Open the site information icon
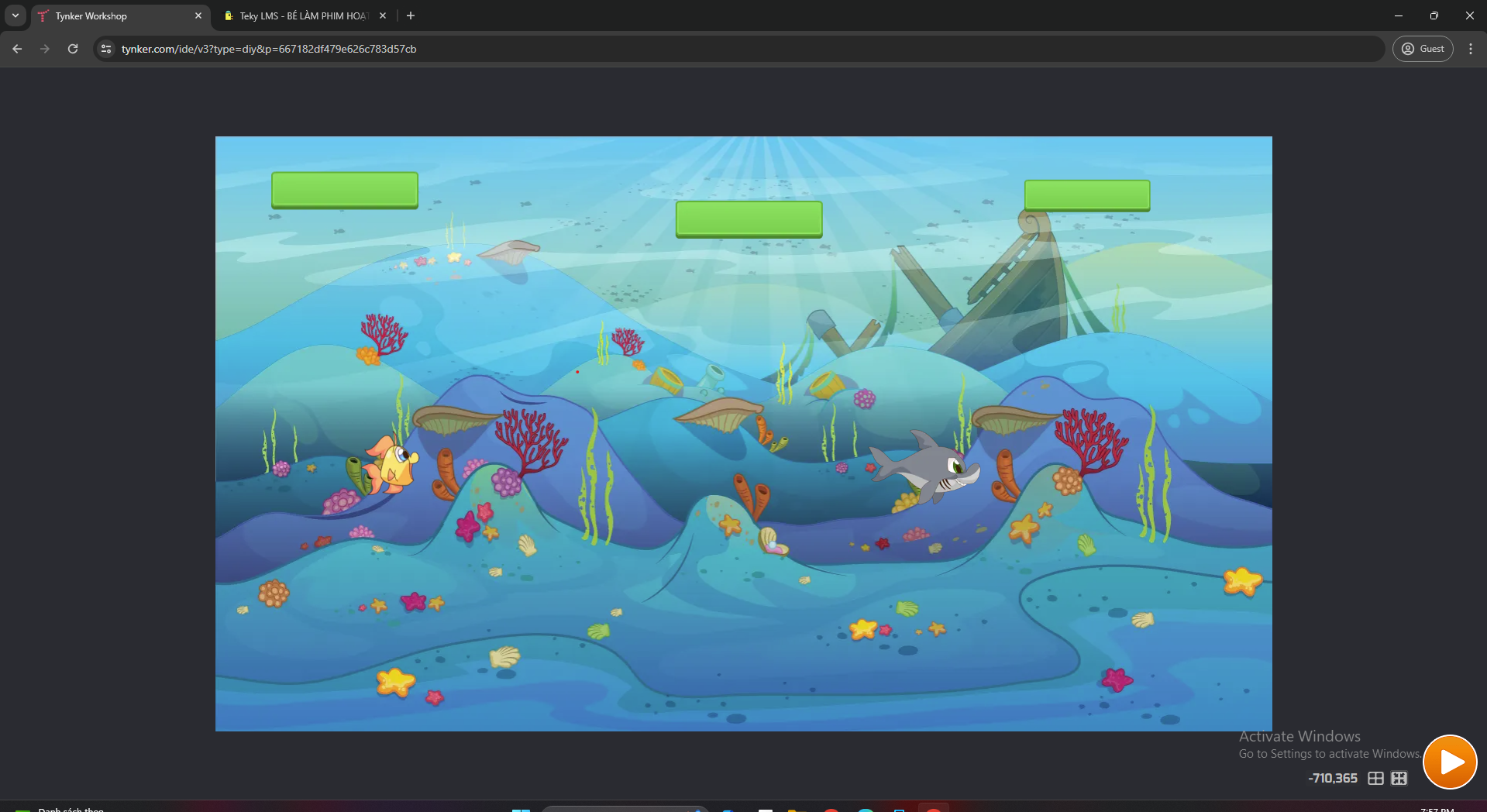Screen dimensions: 1487x812 106,49
